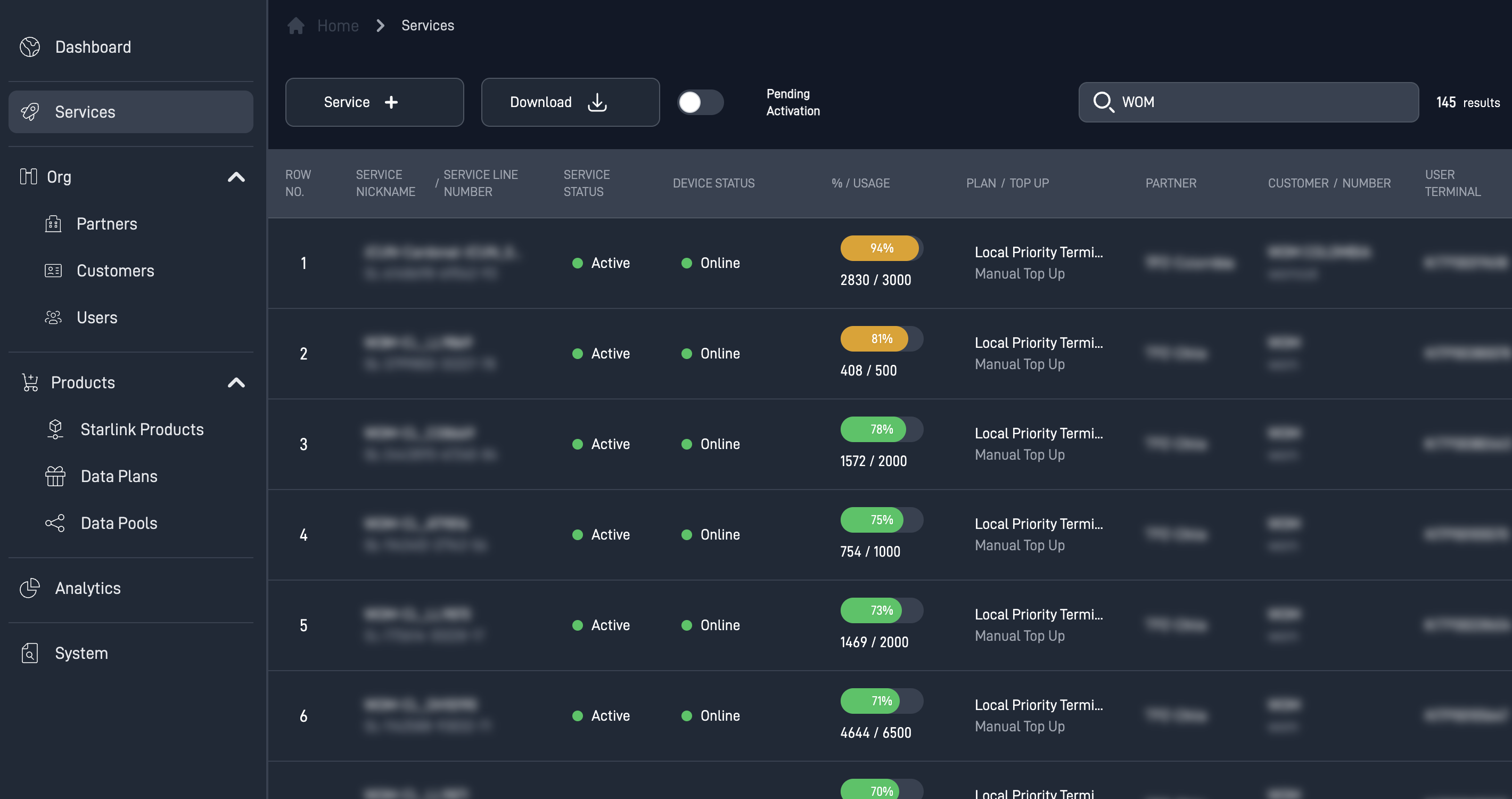Image resolution: width=1512 pixels, height=799 pixels.
Task: Open Partners via its building icon
Action: point(53,224)
